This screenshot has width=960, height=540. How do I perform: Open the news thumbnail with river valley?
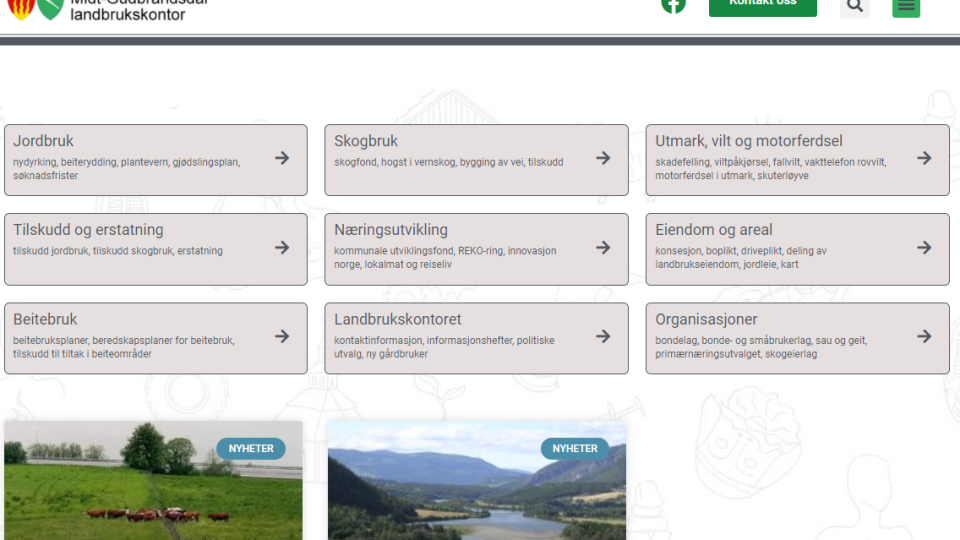click(x=477, y=481)
